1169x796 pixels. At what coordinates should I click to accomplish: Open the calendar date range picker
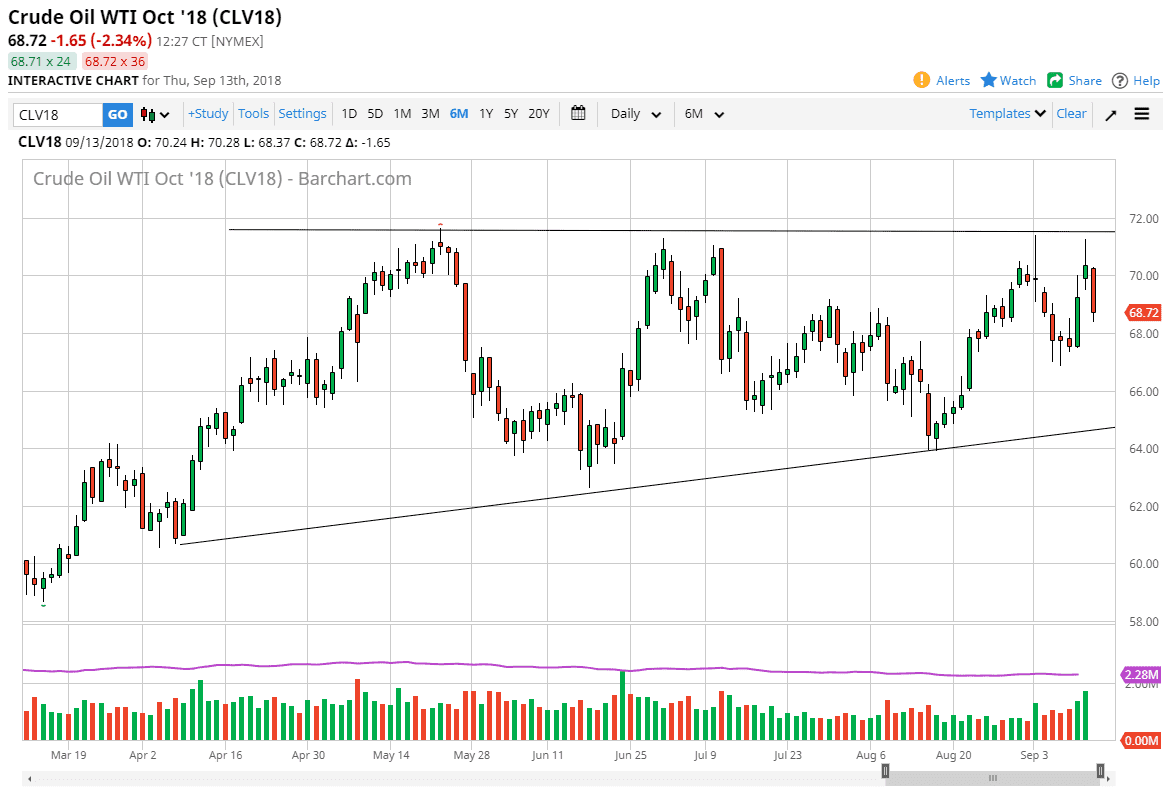point(578,113)
